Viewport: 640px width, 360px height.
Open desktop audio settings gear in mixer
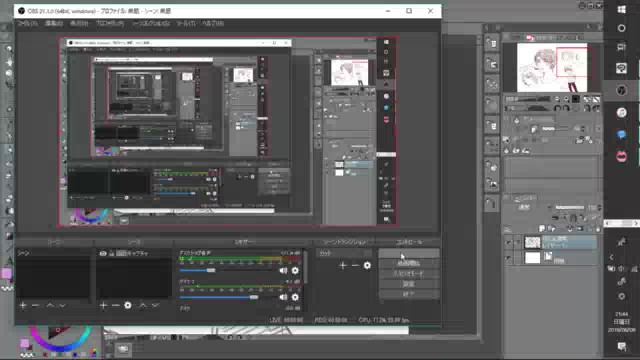(x=295, y=270)
